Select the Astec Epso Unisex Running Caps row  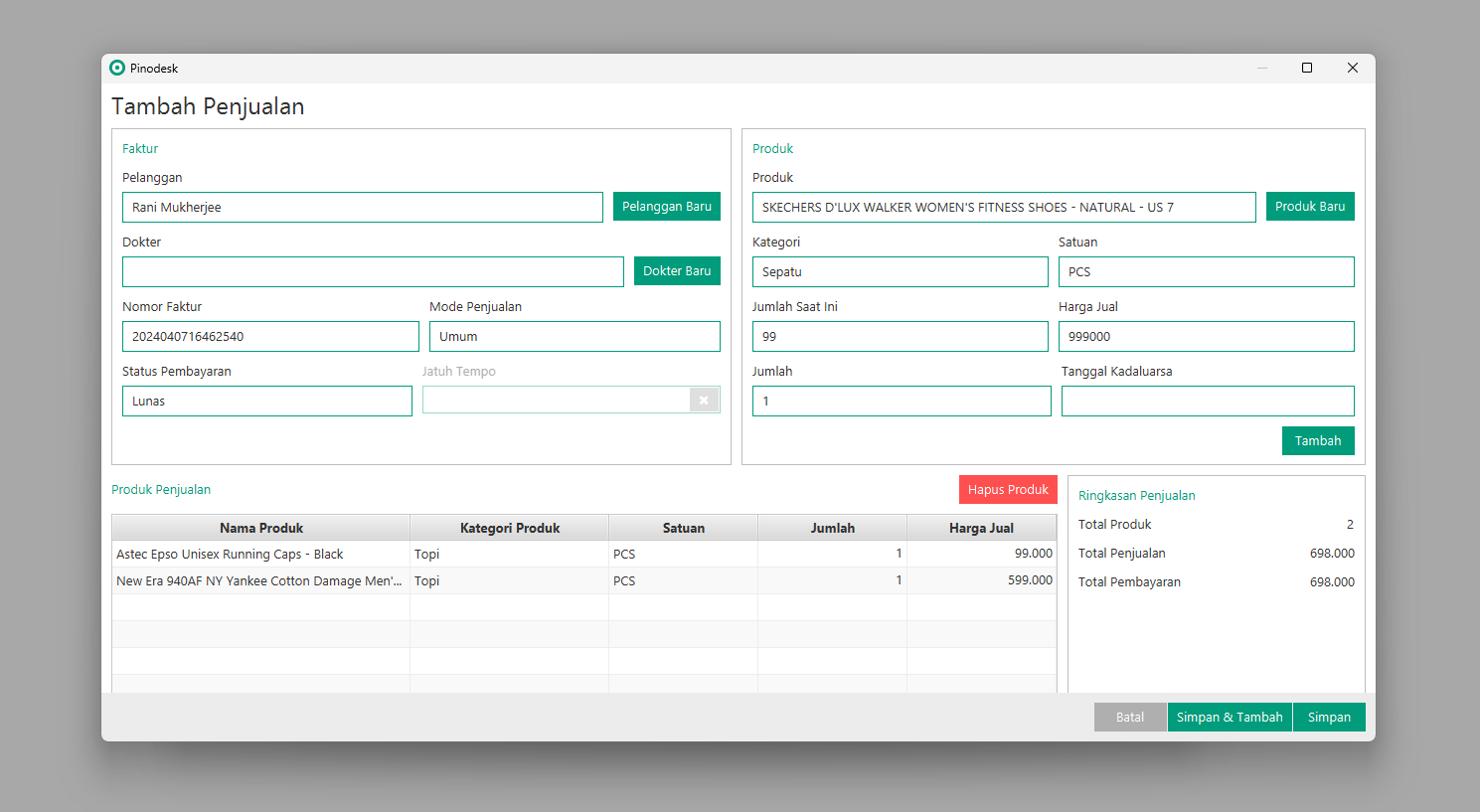(x=261, y=555)
